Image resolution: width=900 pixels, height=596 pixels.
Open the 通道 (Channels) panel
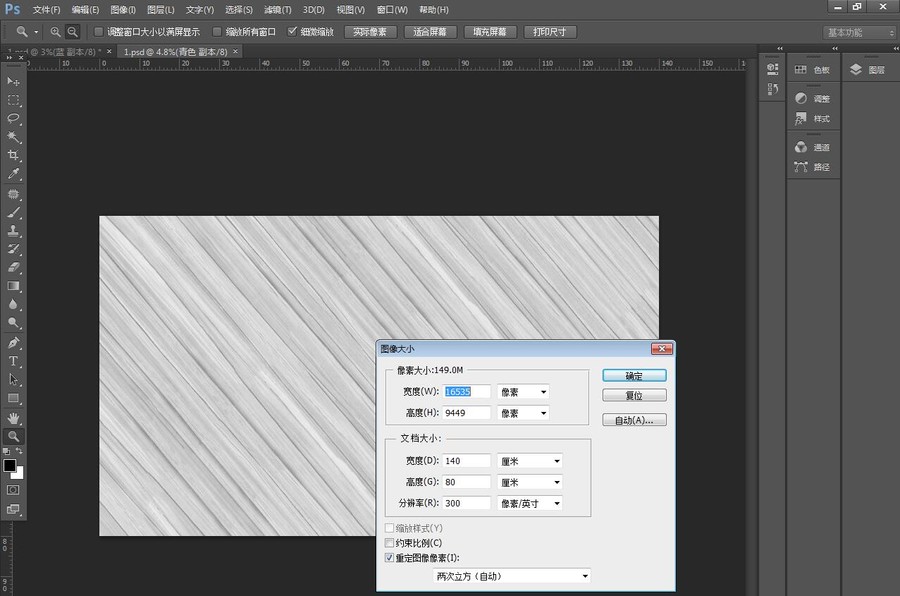(x=813, y=148)
